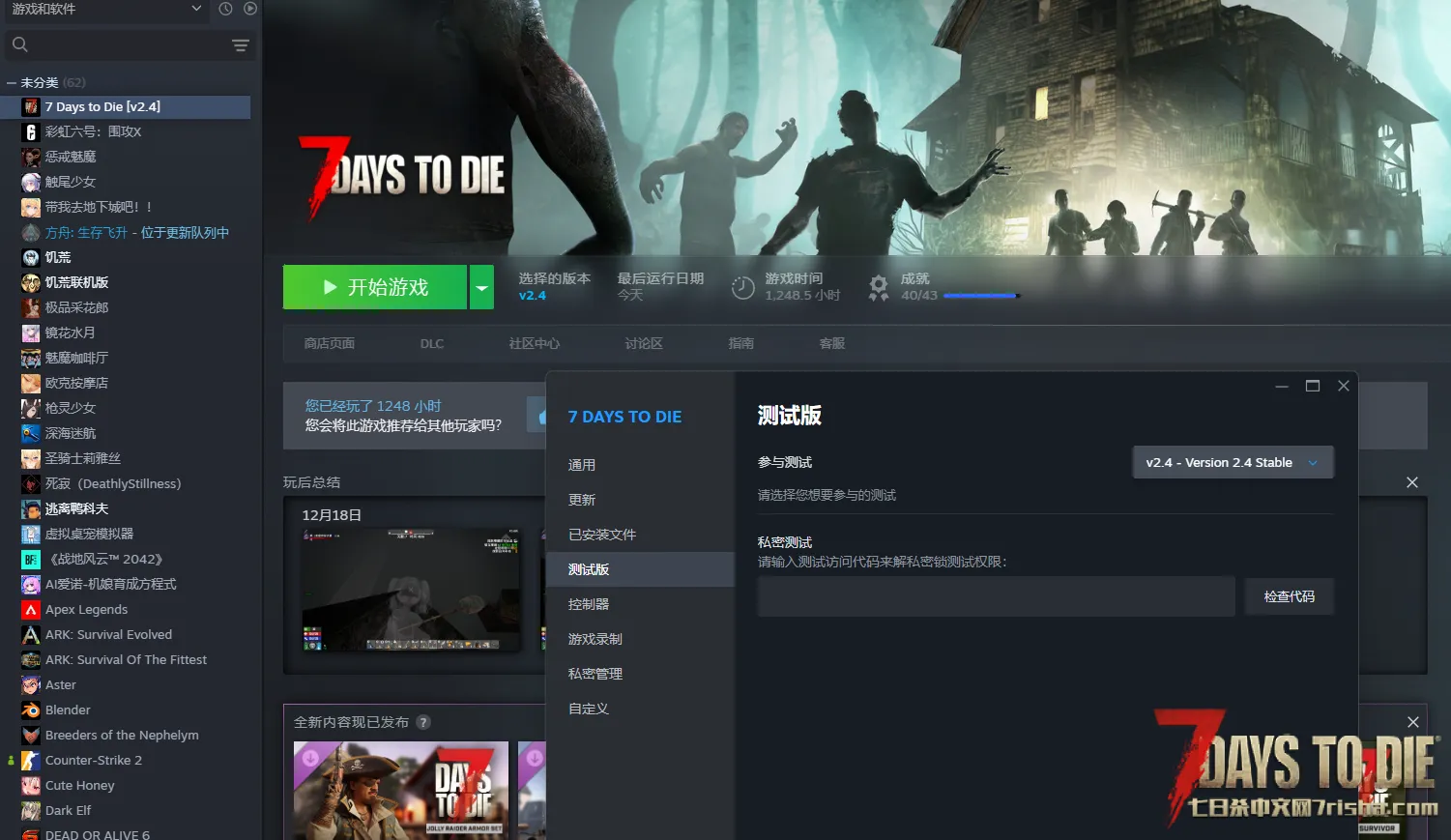The height and width of the screenshot is (840, 1451).
Task: Click the help question mark icon
Action: [x=423, y=722]
